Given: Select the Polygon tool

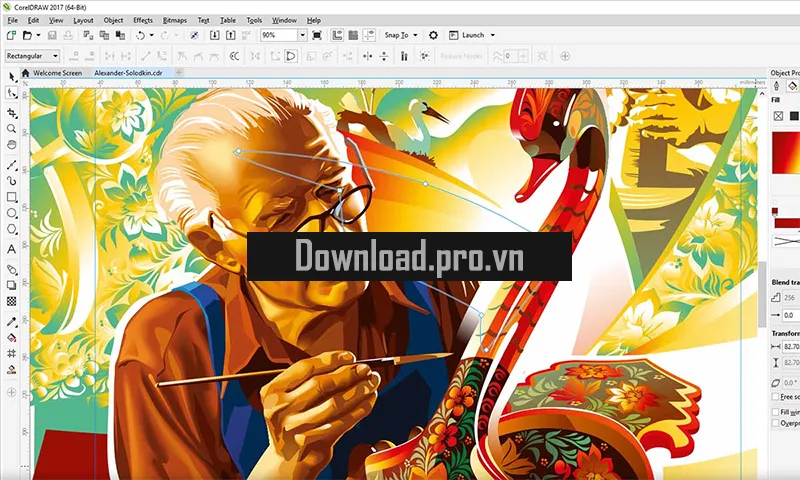Looking at the screenshot, I should 12,229.
